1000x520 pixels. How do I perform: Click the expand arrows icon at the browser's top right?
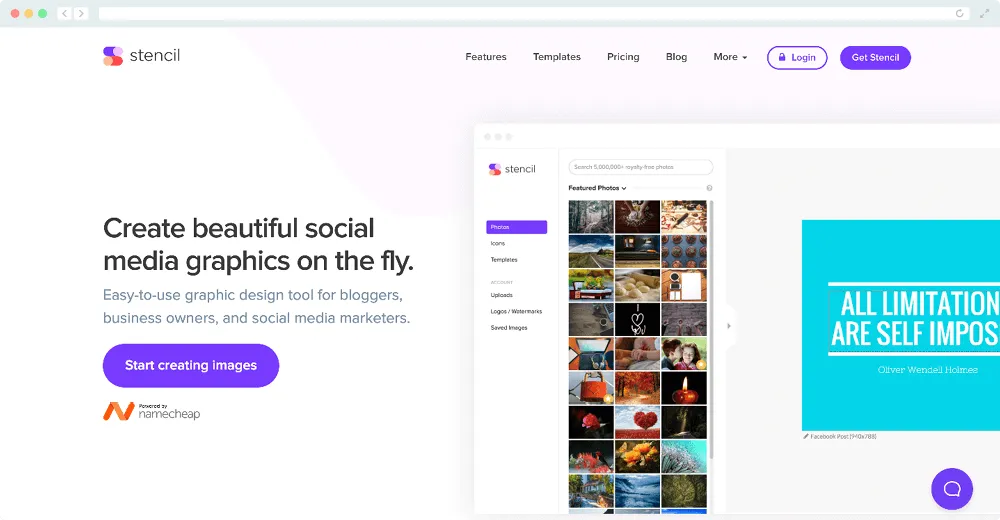(x=984, y=13)
